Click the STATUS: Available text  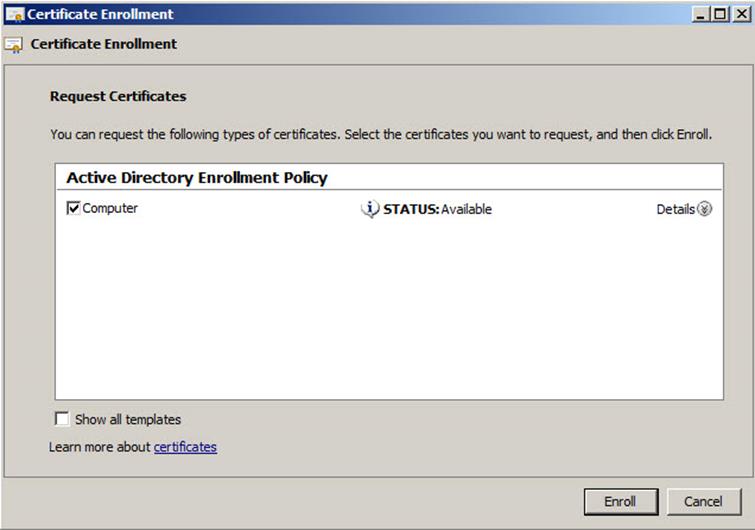click(438, 209)
